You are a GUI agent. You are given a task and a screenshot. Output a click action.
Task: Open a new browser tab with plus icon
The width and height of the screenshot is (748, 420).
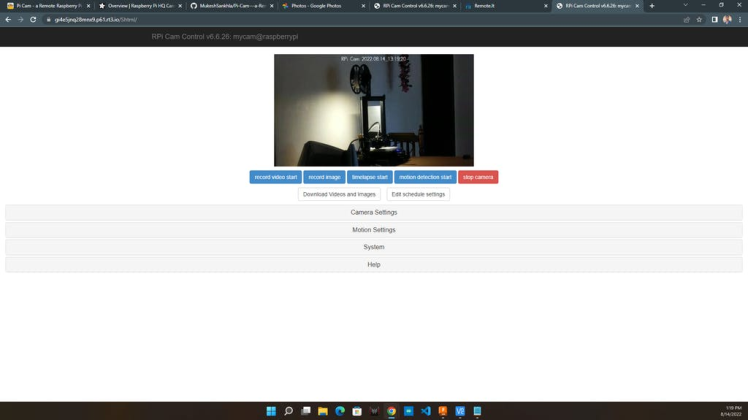click(x=652, y=6)
